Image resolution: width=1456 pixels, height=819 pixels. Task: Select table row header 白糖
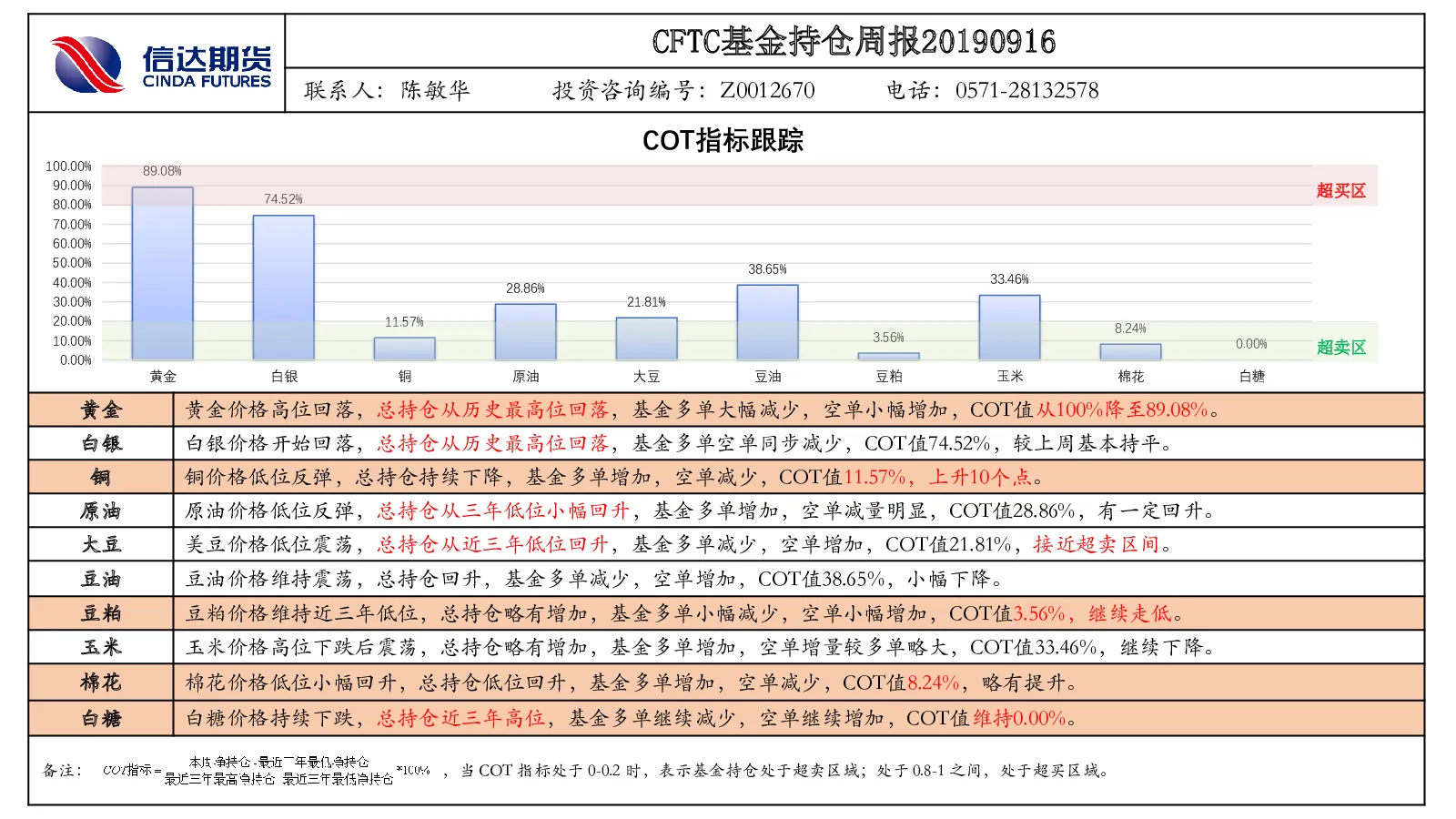101,718
